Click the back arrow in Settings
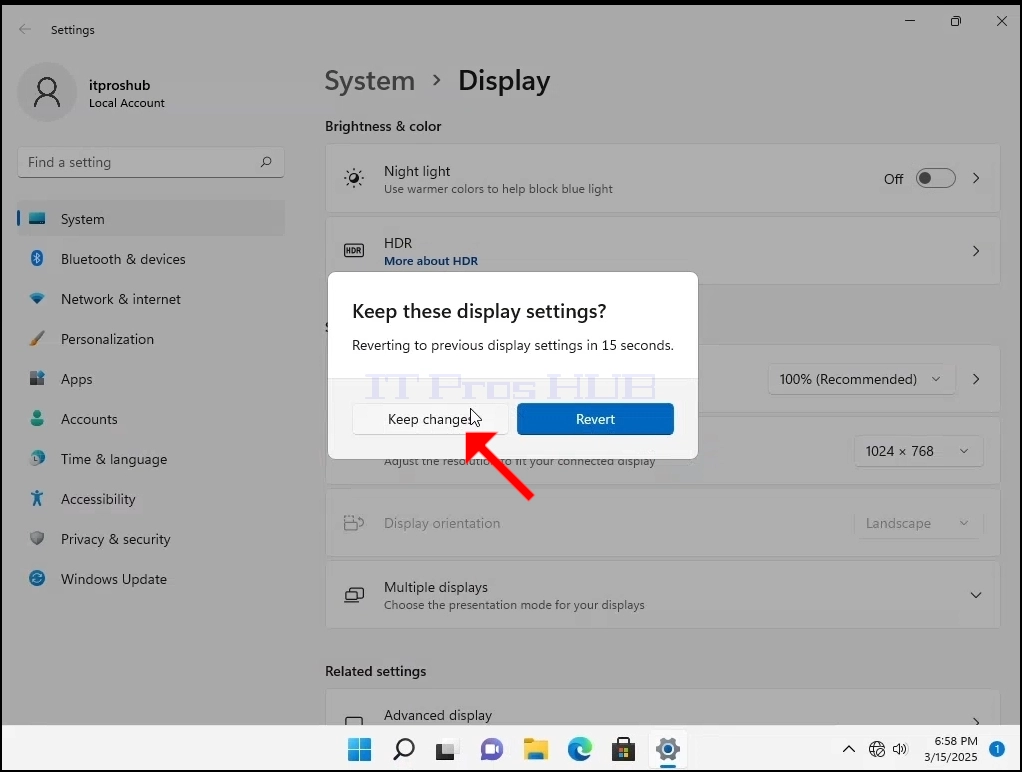The image size is (1022, 772). click(25, 29)
